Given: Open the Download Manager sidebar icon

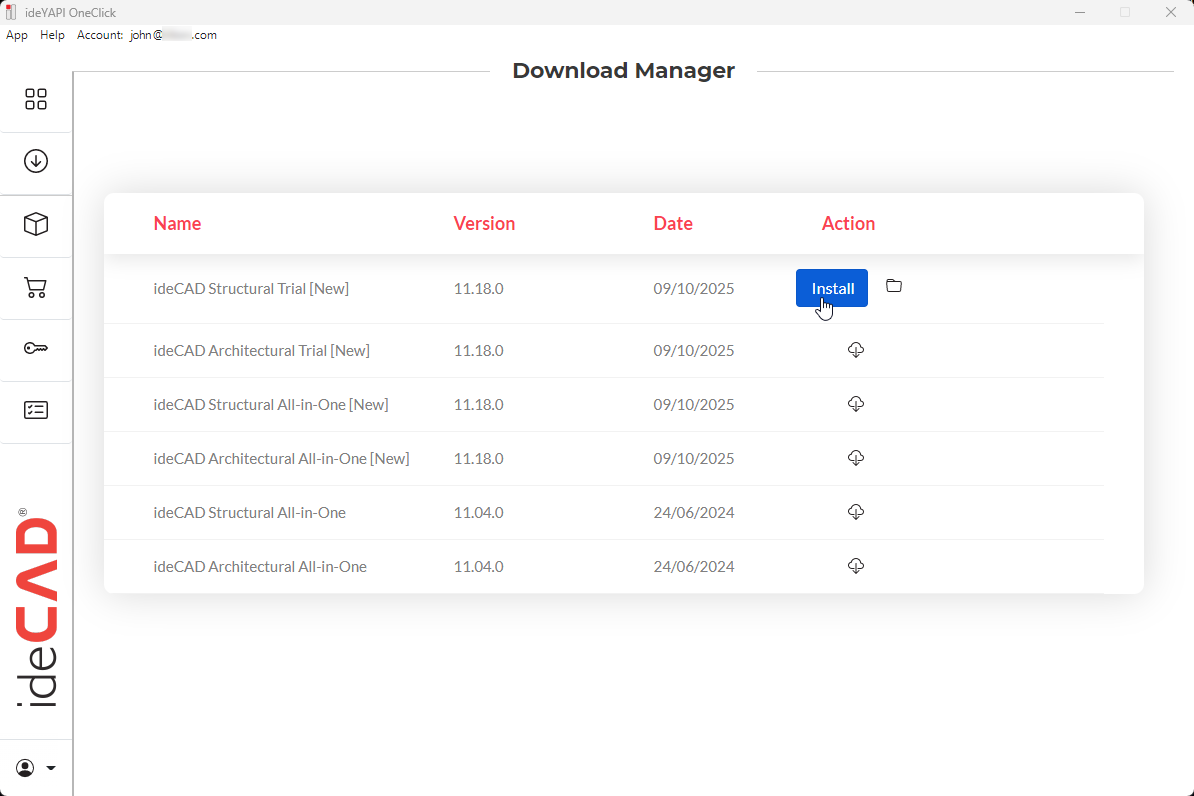Looking at the screenshot, I should [x=36, y=161].
